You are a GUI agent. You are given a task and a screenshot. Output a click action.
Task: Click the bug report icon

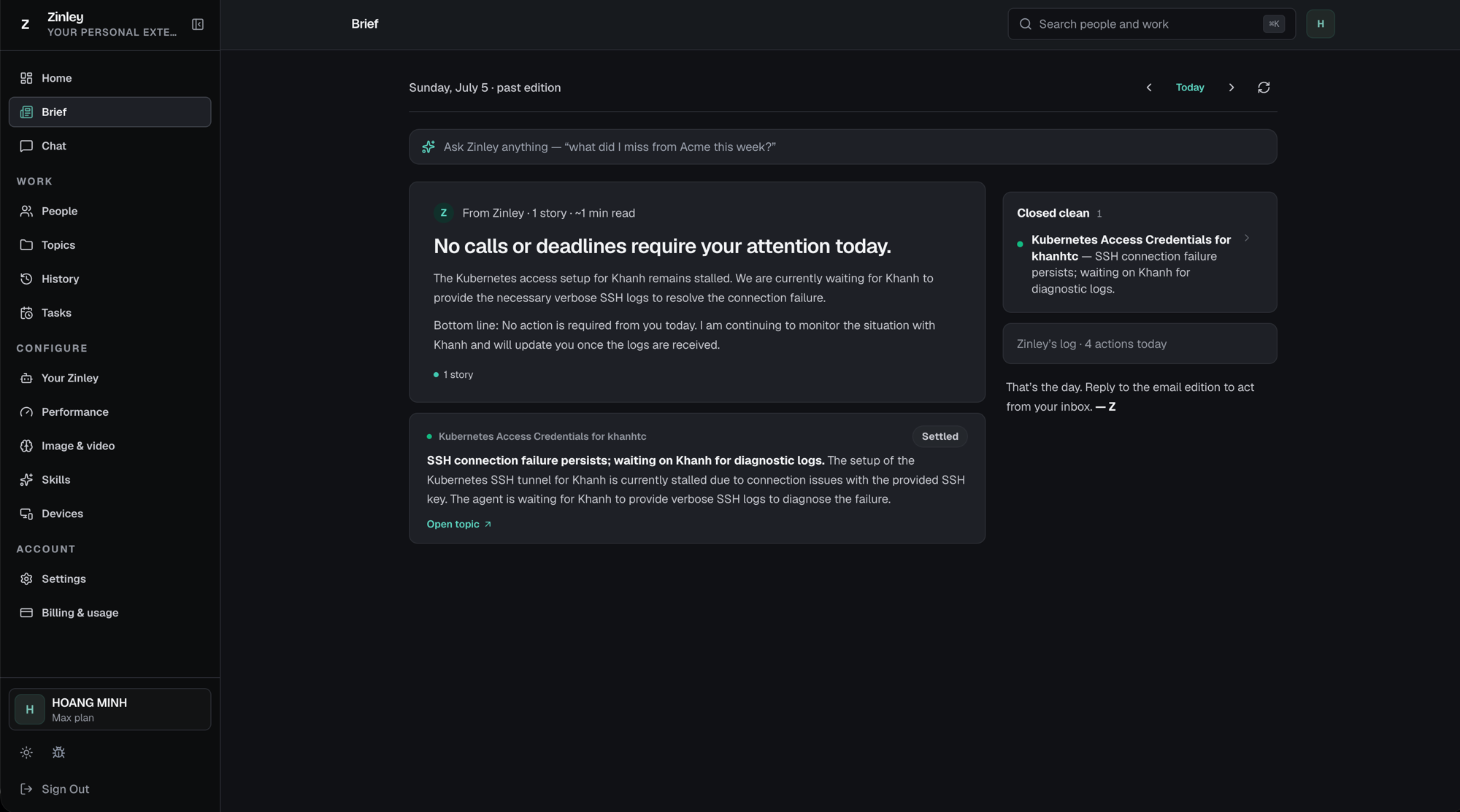pos(58,752)
